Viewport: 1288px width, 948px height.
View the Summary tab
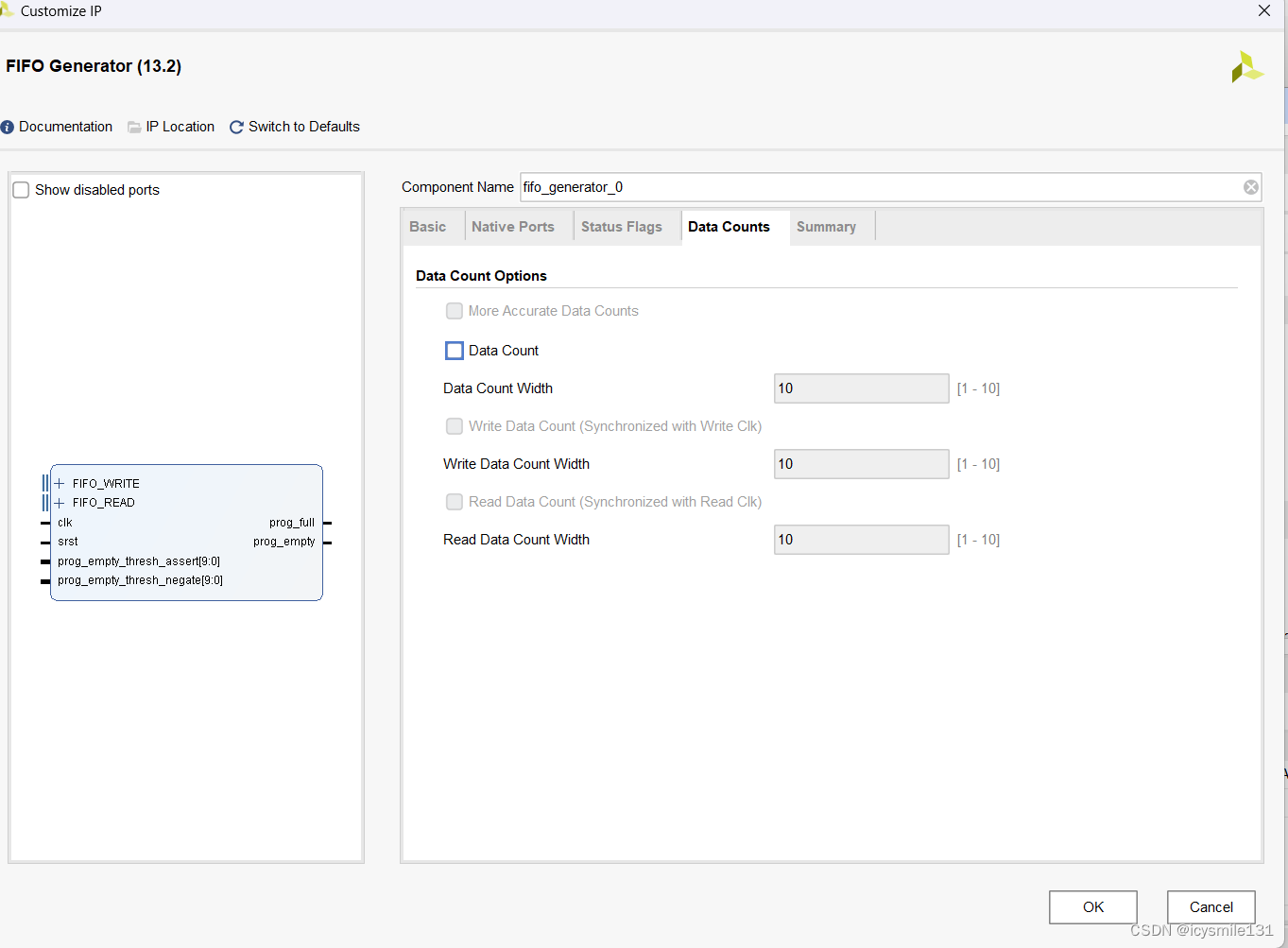pyautogui.click(x=826, y=227)
